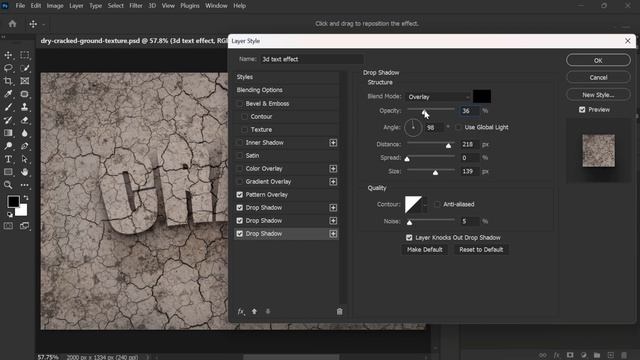
Task: Click the Make Default button
Action: (424, 249)
